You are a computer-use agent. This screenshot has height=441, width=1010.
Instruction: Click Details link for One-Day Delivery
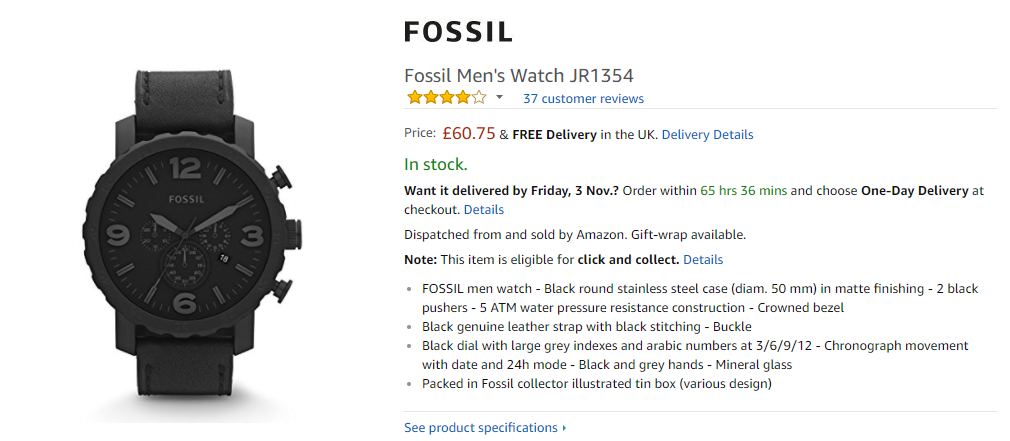(484, 210)
